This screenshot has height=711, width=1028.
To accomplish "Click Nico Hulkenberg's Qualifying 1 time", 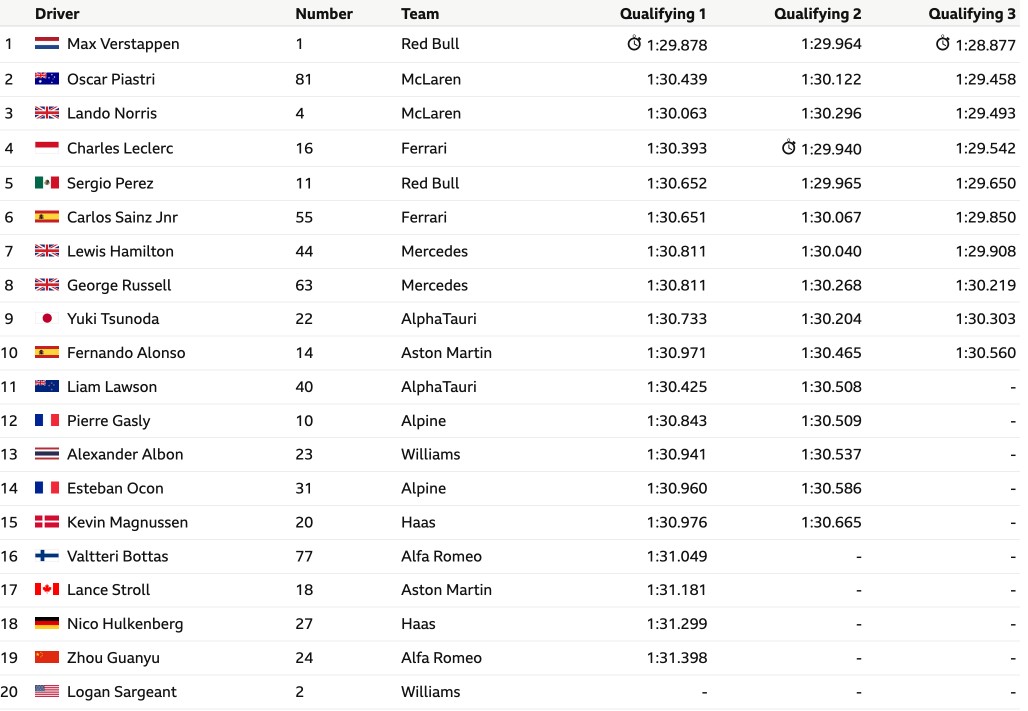I will tap(677, 624).
